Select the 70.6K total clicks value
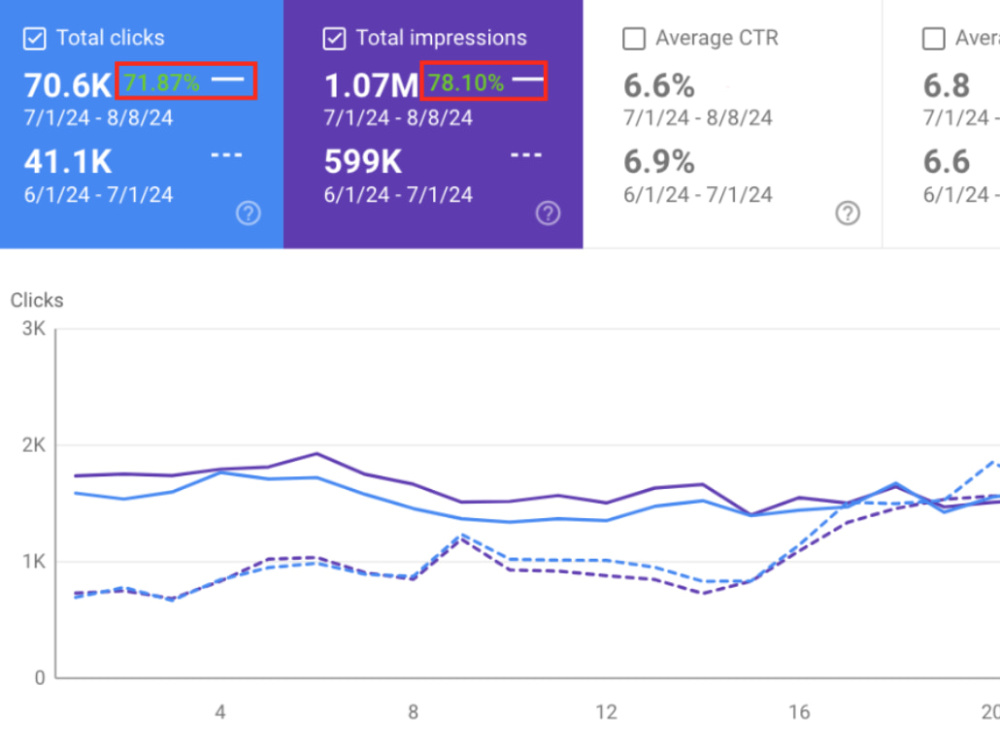The image size is (1000, 750). tap(68, 85)
